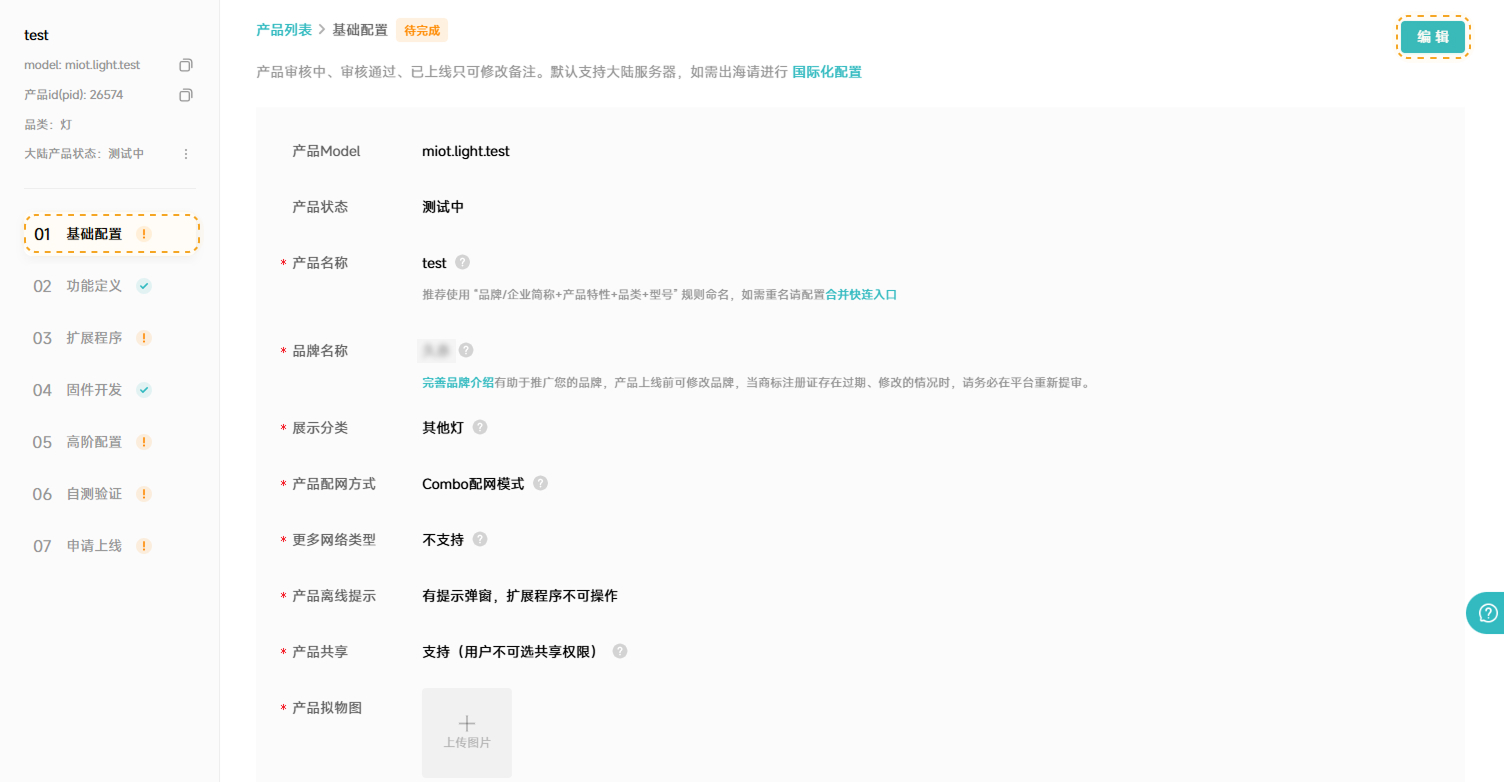The height and width of the screenshot is (782, 1504).
Task: Copy the product model miot.light.test
Action: (x=185, y=64)
